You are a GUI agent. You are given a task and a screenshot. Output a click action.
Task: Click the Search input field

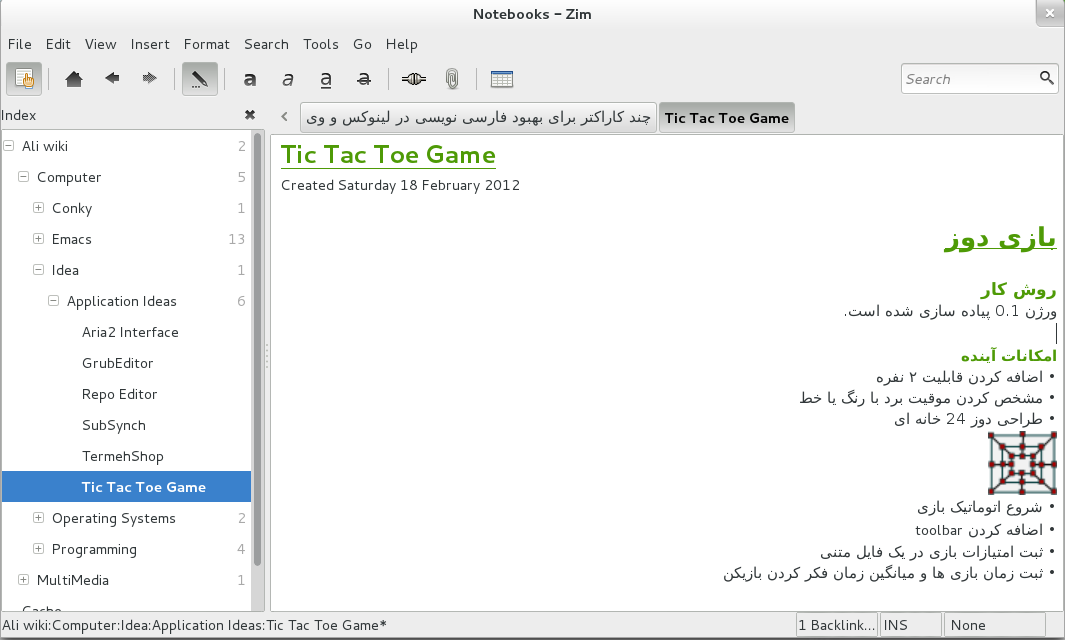click(x=968, y=79)
